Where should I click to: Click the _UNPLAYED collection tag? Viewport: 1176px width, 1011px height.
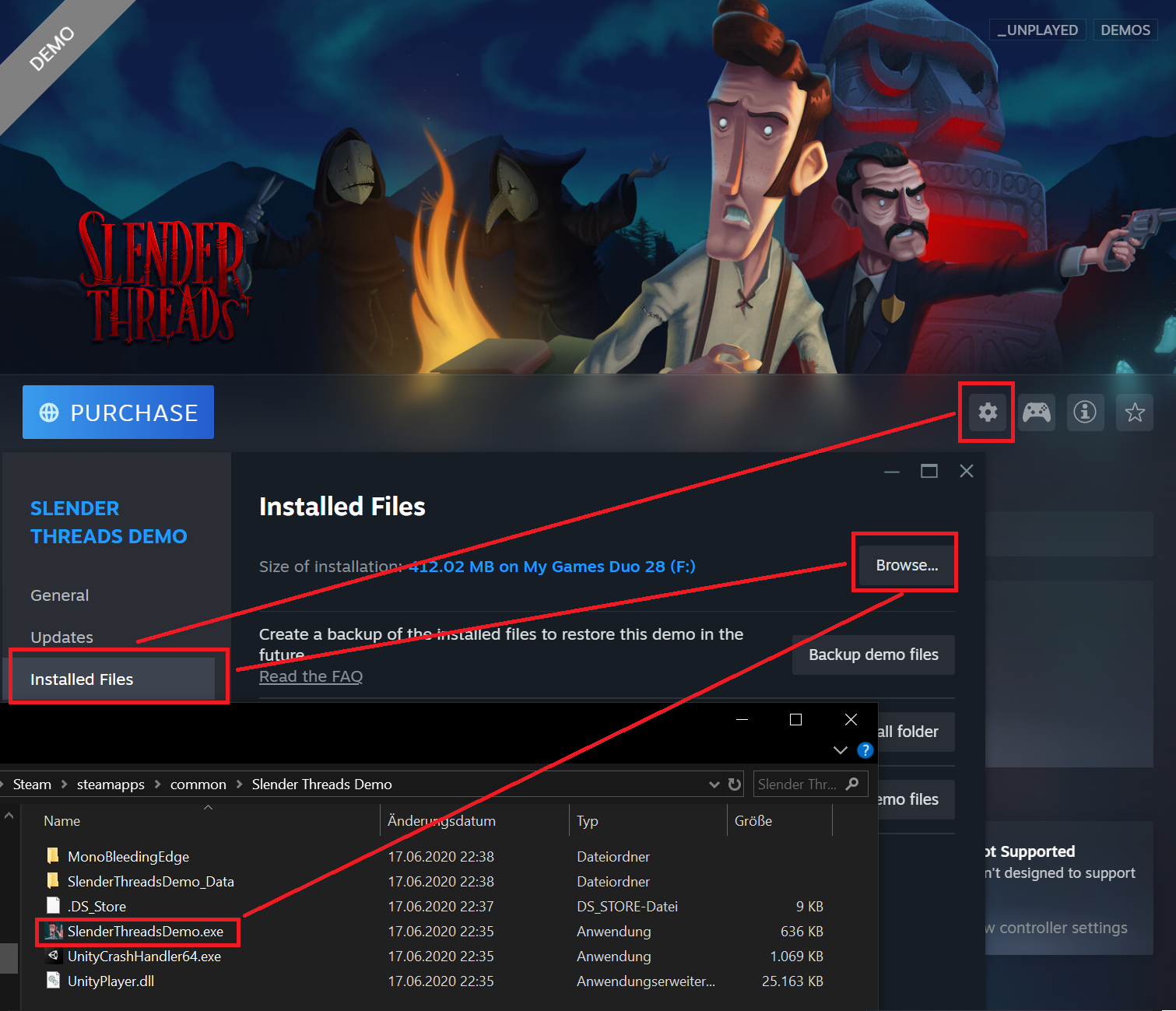pos(1037,30)
